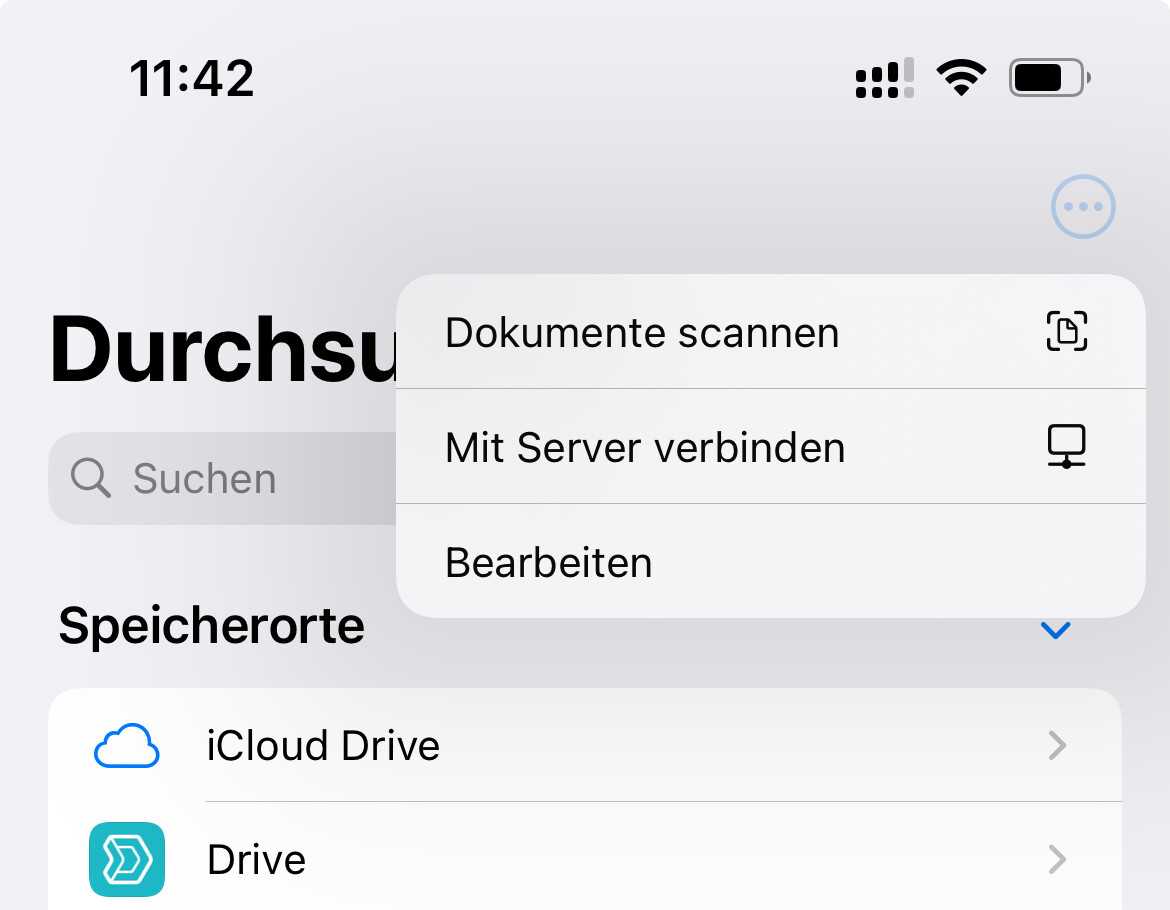
Task: Tap the cellular signal icon
Action: pos(884,78)
